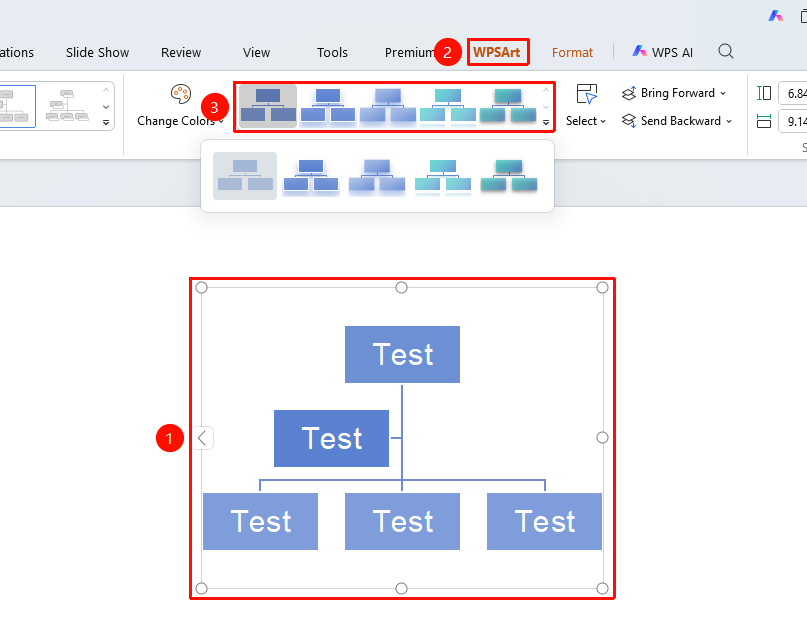Select the top Test box in diagram

[x=402, y=354]
